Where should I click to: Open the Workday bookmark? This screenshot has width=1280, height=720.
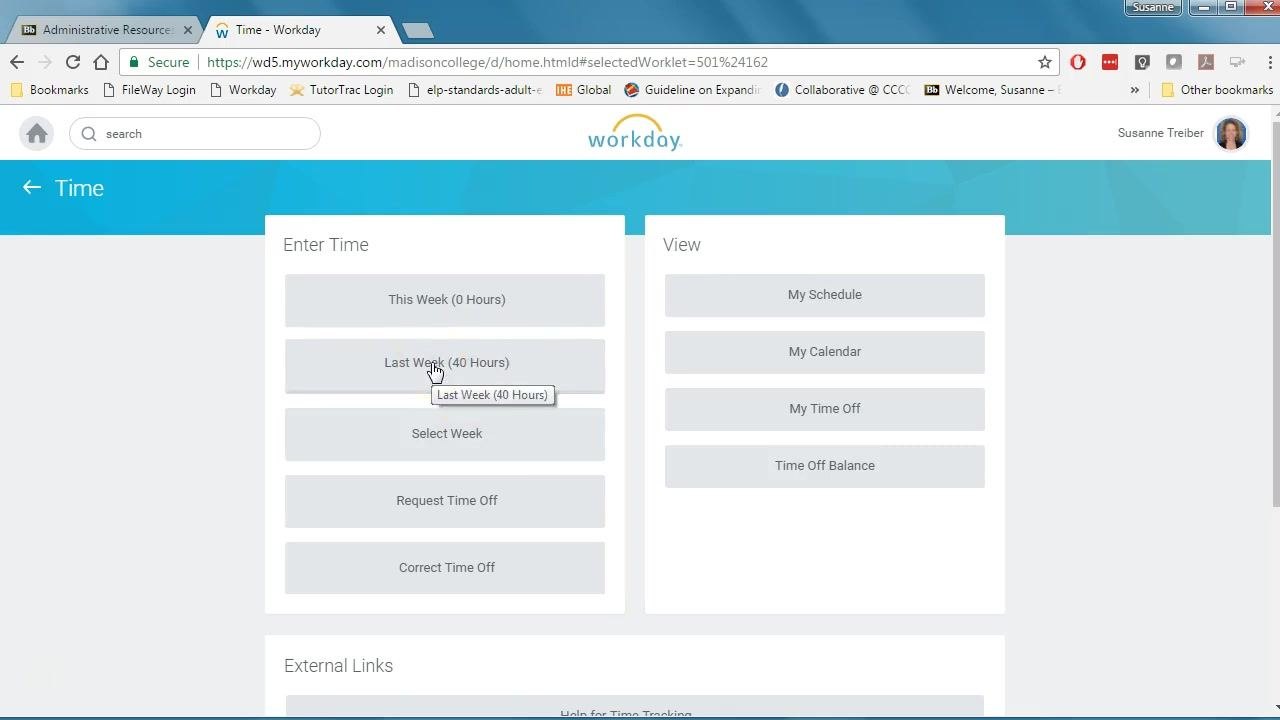coord(242,90)
